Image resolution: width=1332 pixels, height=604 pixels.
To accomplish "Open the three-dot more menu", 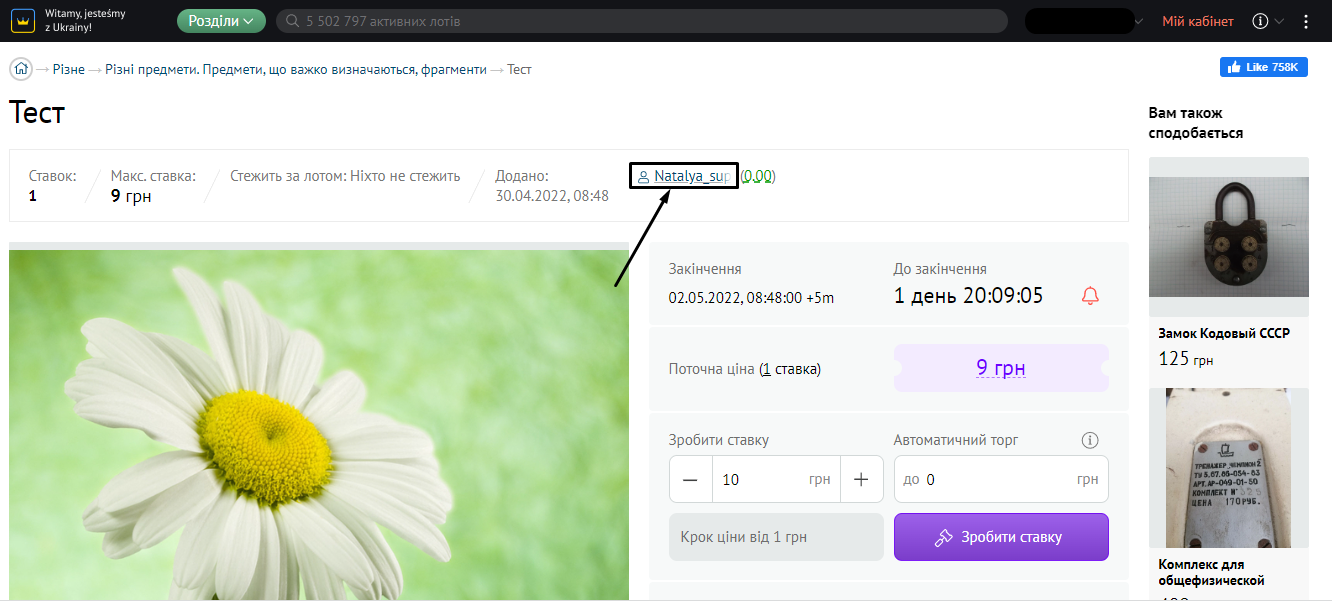I will click(x=1306, y=21).
